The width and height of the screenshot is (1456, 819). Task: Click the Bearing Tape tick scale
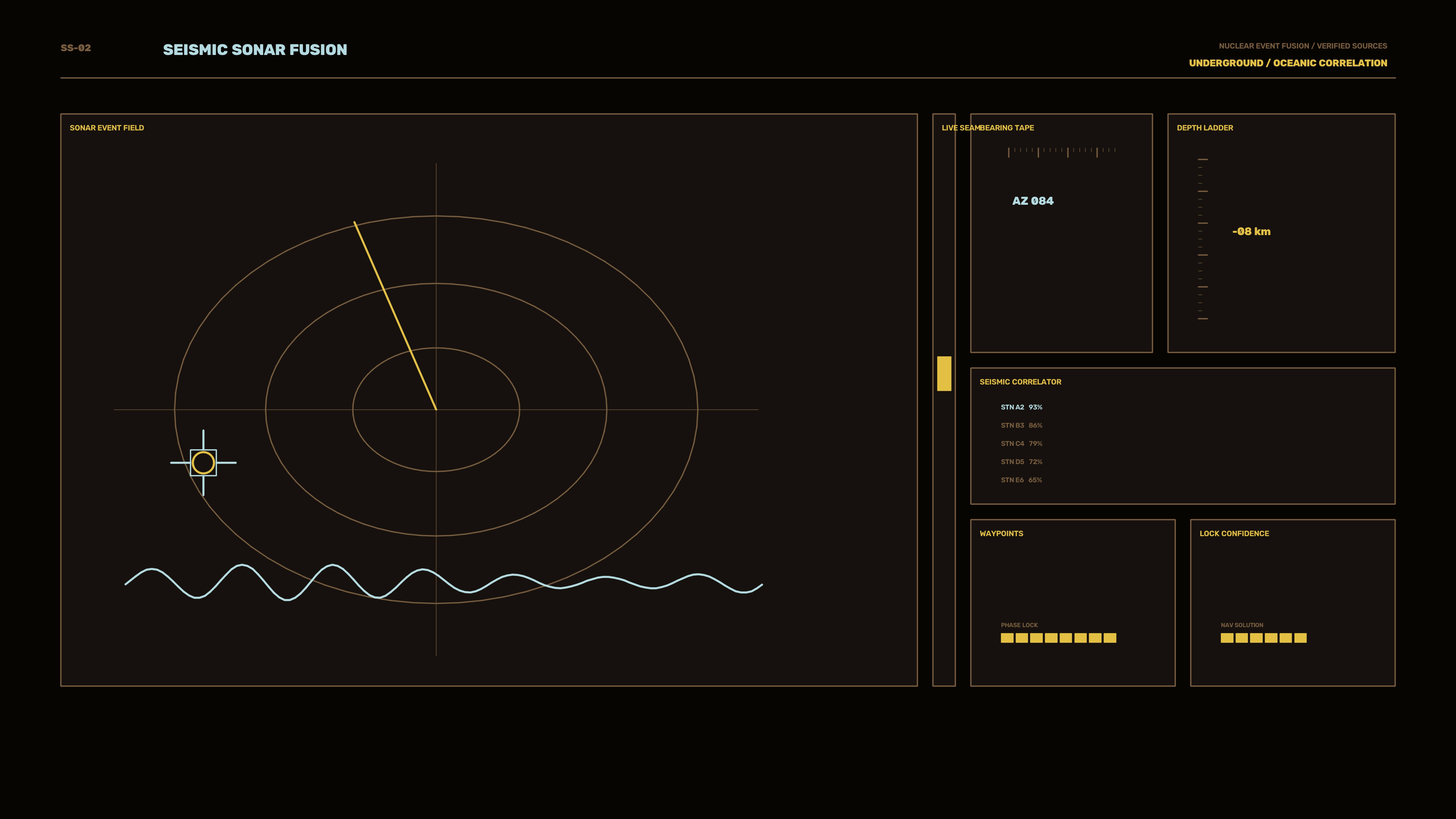[x=1062, y=152]
